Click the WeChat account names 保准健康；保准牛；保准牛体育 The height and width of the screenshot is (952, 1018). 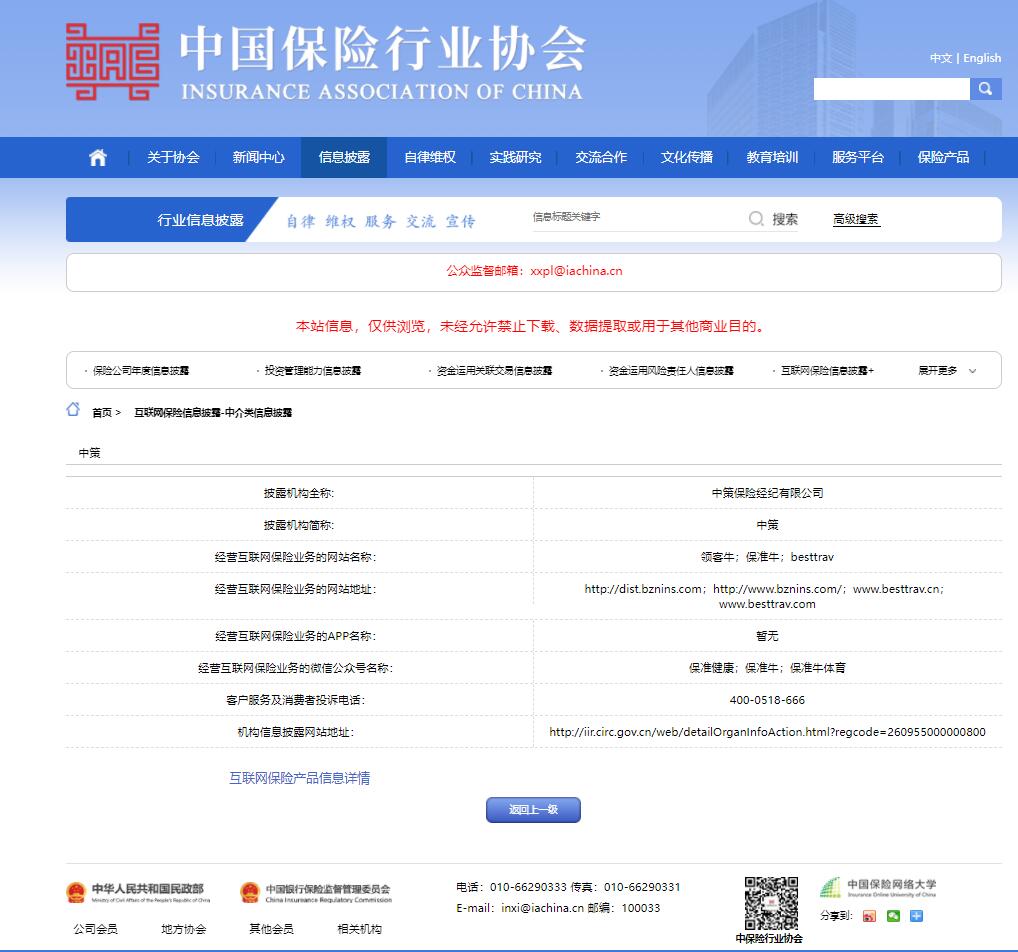click(x=767, y=668)
